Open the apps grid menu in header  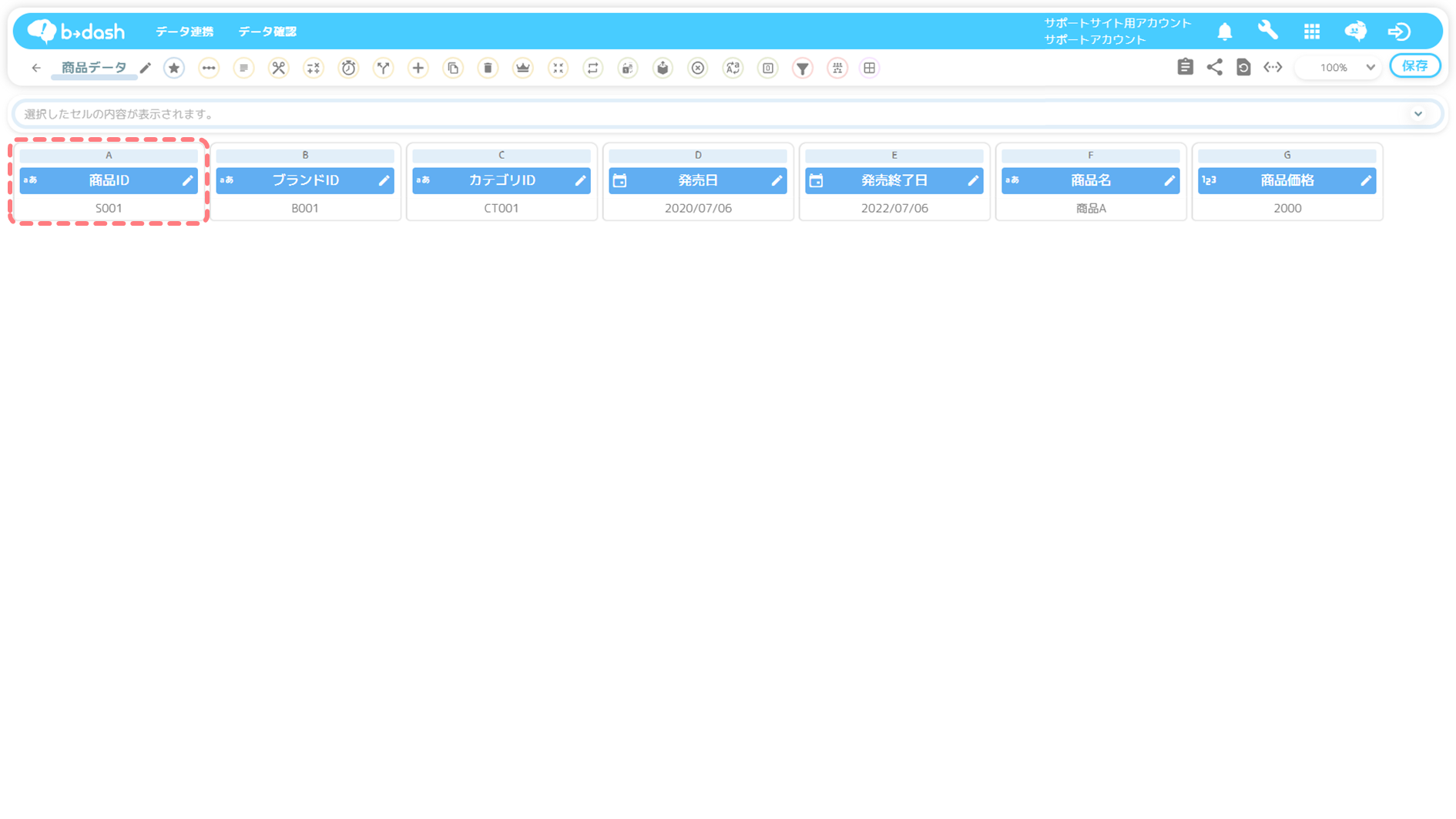pyautogui.click(x=1312, y=31)
